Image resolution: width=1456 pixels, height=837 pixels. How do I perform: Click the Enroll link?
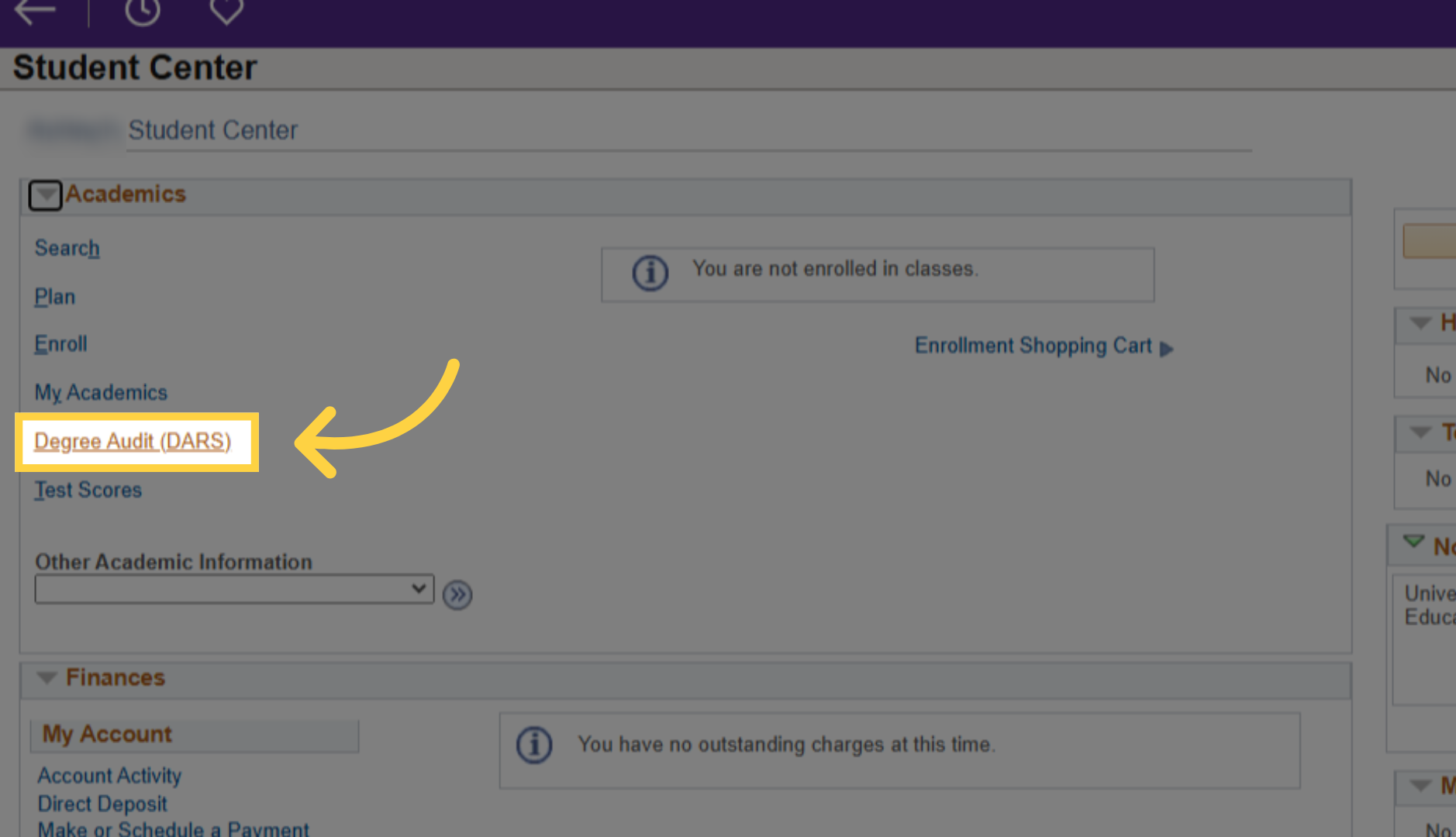tap(60, 343)
